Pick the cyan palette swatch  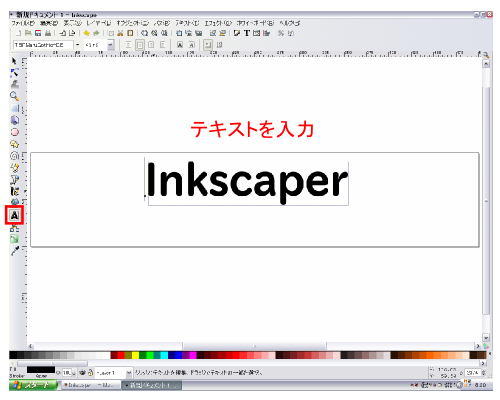click(x=164, y=355)
